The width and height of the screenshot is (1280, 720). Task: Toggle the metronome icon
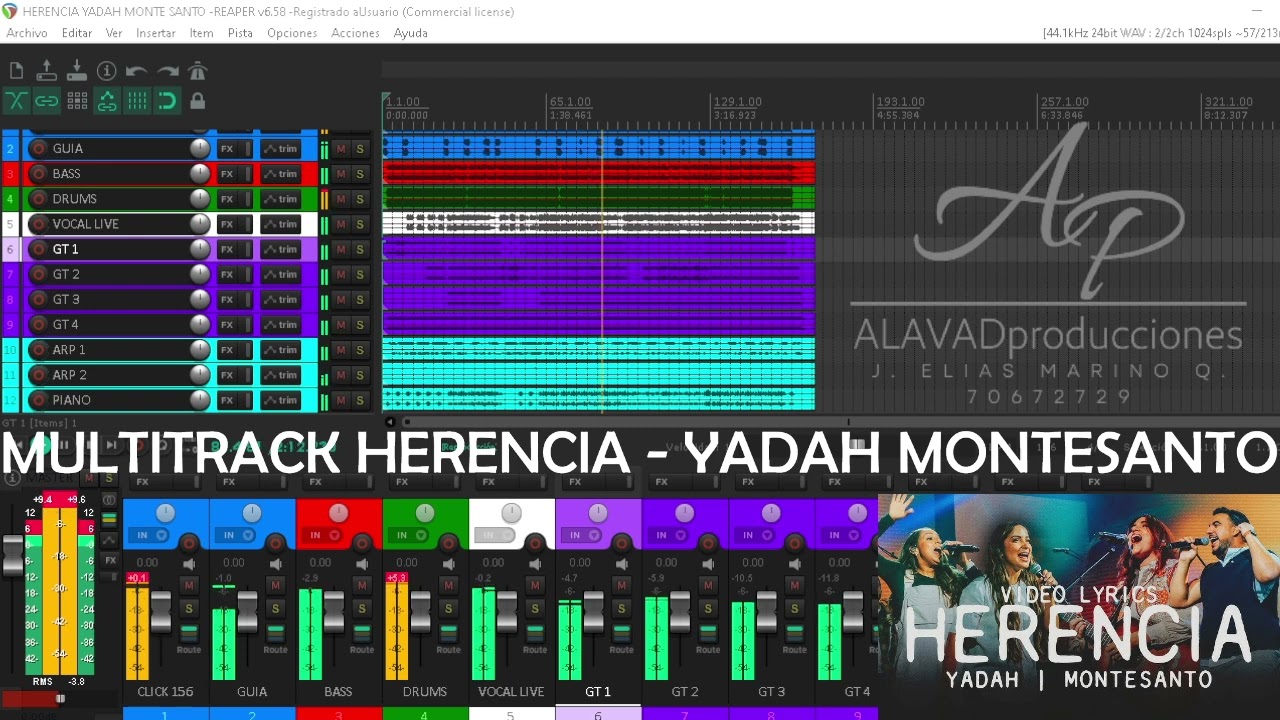pos(197,71)
